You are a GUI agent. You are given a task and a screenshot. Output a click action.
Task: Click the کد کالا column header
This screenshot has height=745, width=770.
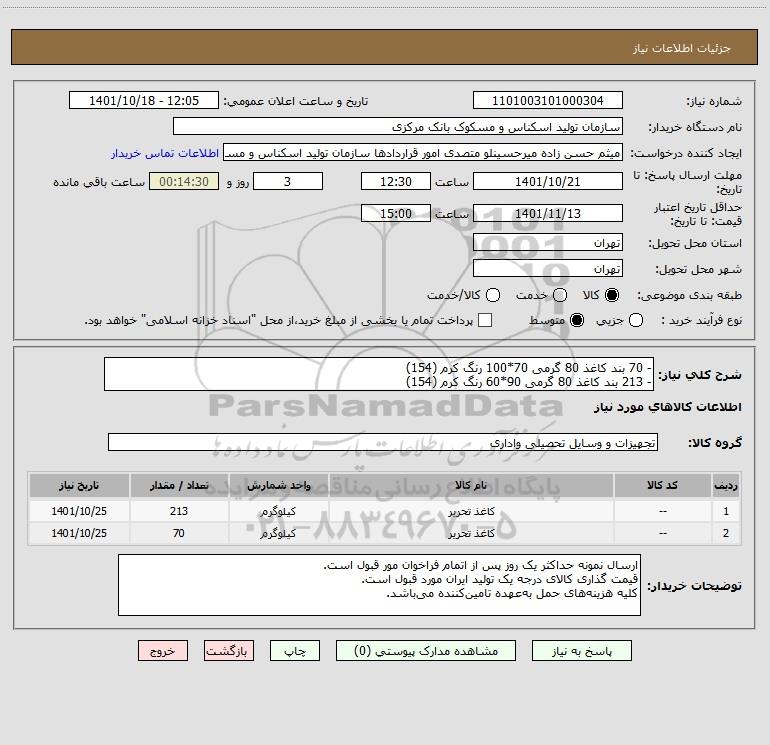click(x=662, y=486)
